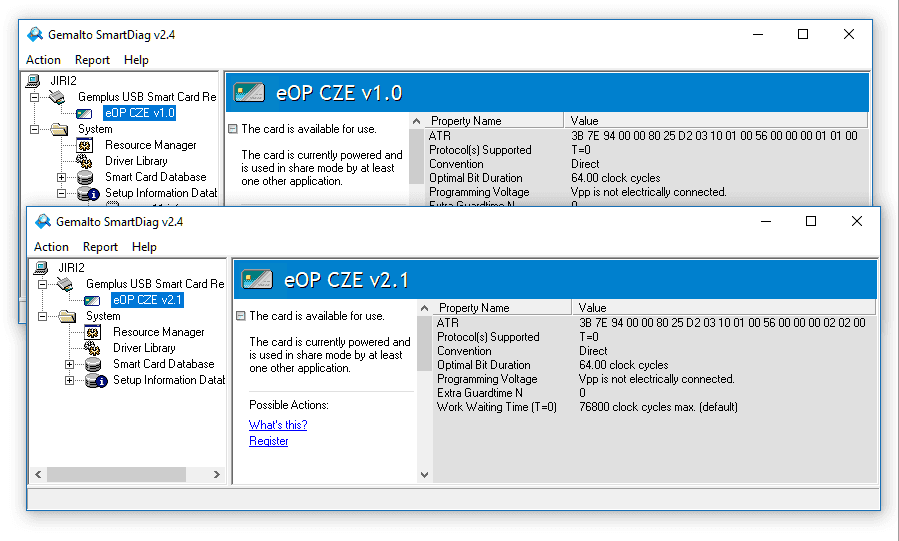
Task: Click System folder icon in front window
Action: pyautogui.click(x=67, y=316)
